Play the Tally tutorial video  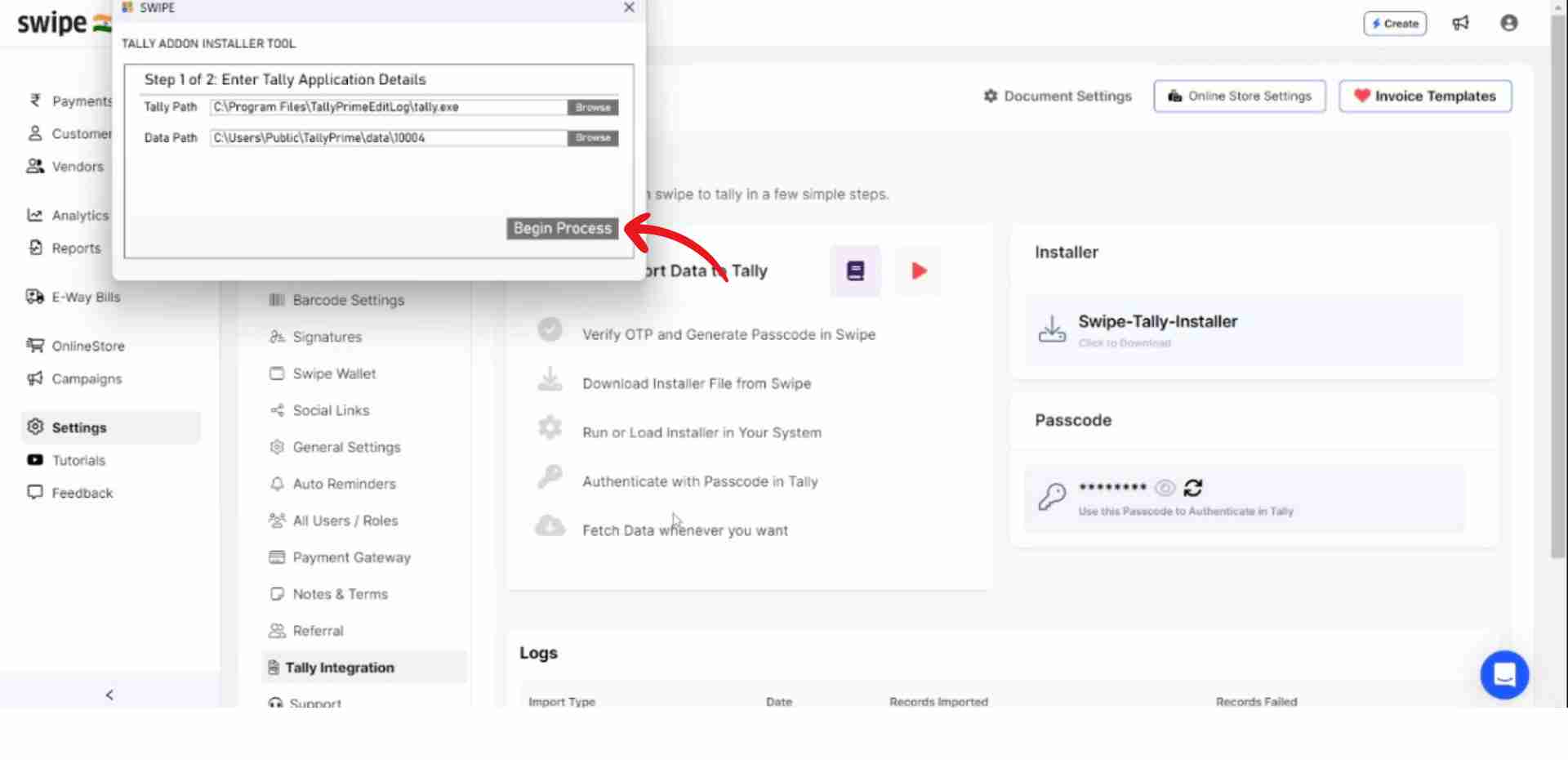point(919,270)
